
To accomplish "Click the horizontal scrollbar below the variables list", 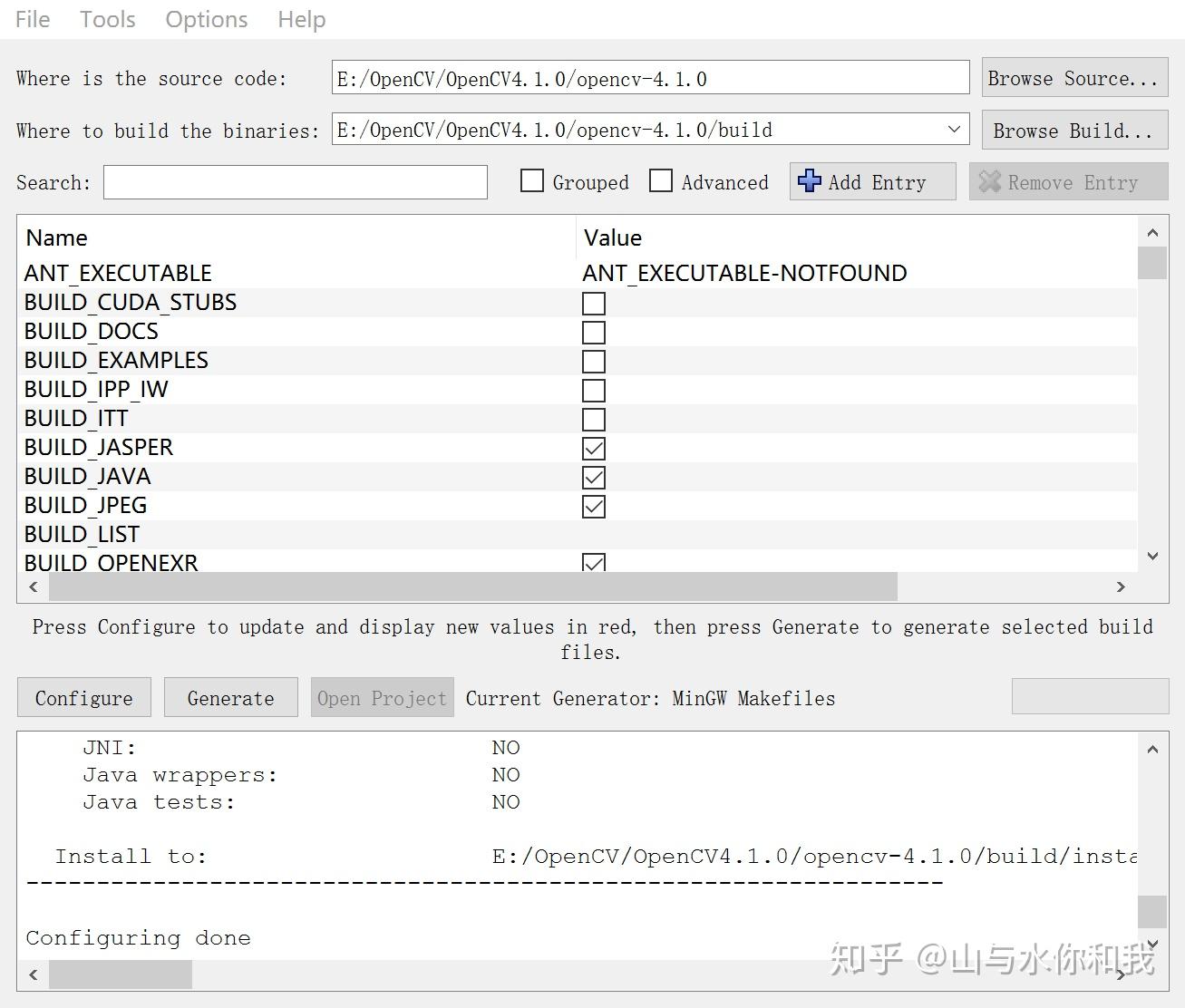I will pyautogui.click(x=471, y=587).
